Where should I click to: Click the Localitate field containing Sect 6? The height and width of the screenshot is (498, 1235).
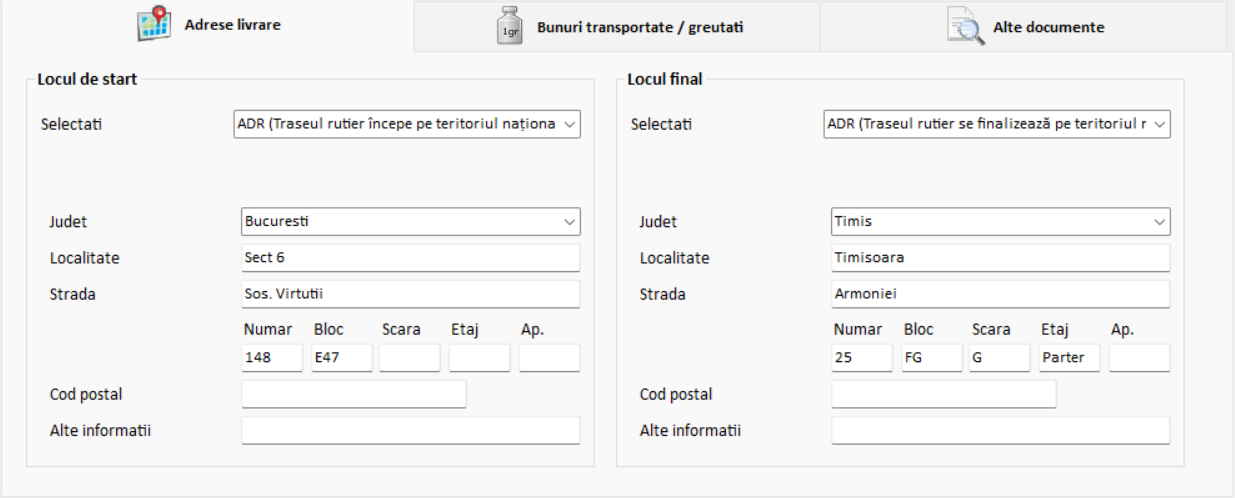pyautogui.click(x=411, y=258)
